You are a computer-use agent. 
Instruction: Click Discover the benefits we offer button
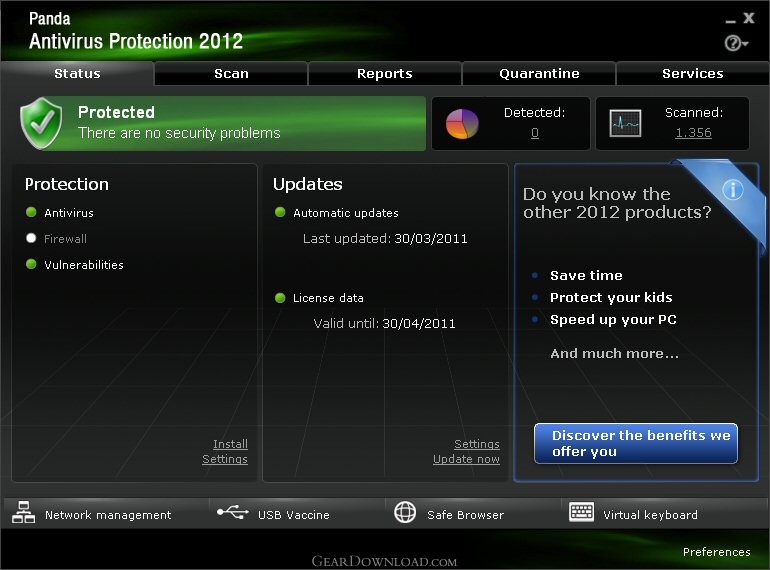tap(636, 444)
